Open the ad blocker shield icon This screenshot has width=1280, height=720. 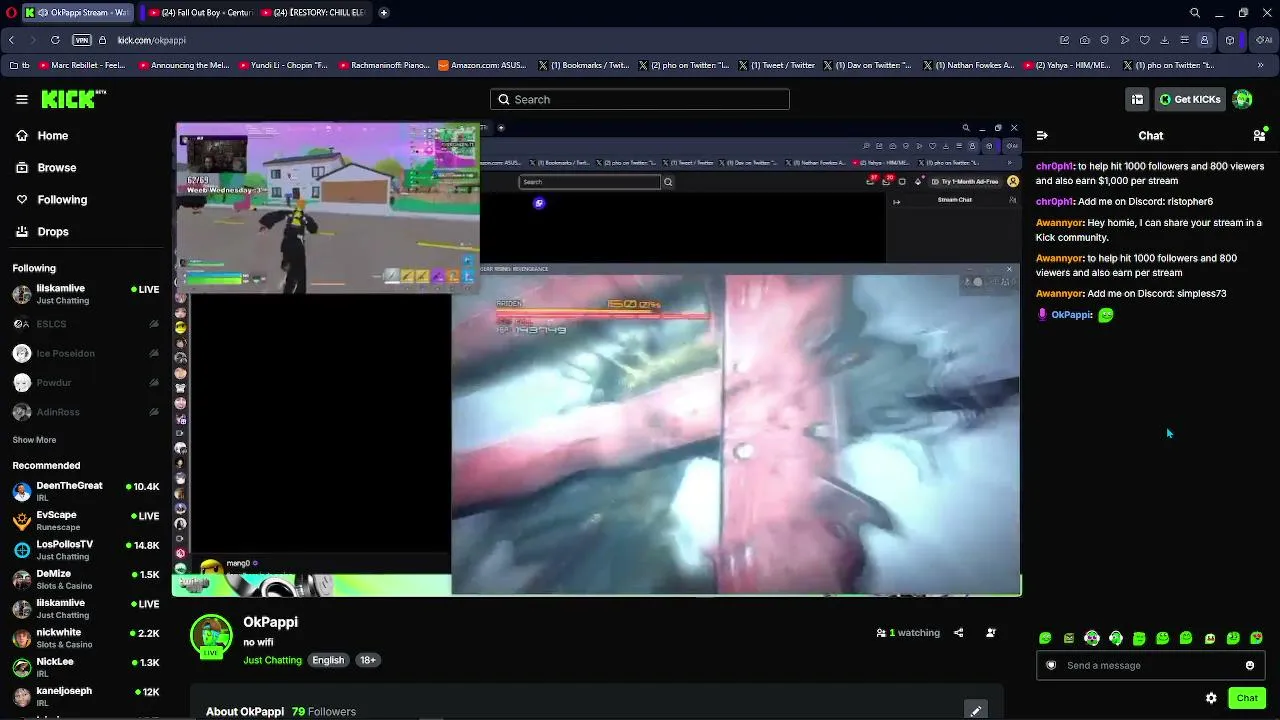tap(1105, 40)
